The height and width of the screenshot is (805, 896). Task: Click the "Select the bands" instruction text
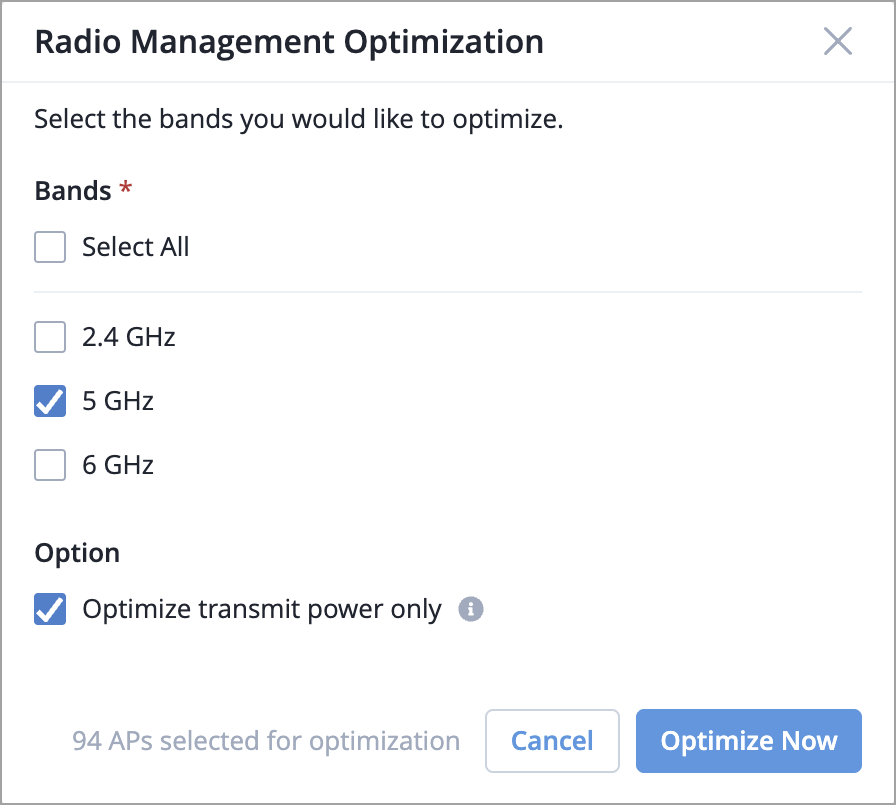tap(299, 120)
